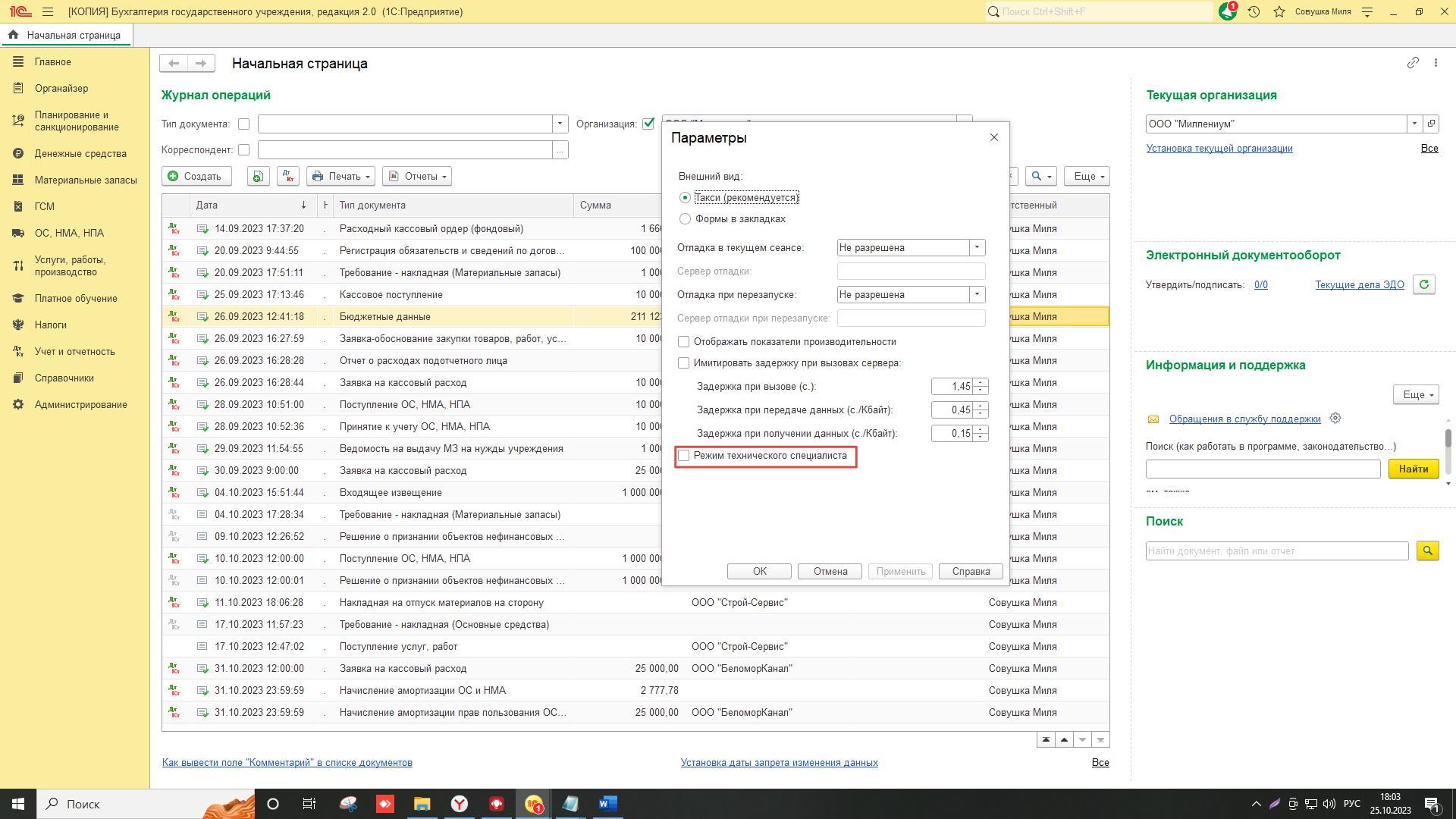This screenshot has height=819, width=1456.
Task: Open the main menu hamburger icon
Action: [x=48, y=11]
